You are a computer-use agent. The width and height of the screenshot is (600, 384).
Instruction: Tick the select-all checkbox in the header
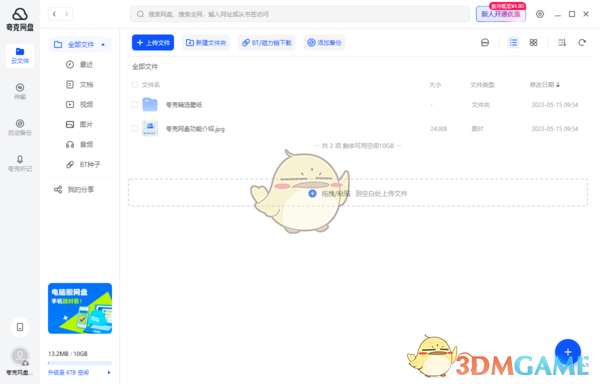point(135,85)
